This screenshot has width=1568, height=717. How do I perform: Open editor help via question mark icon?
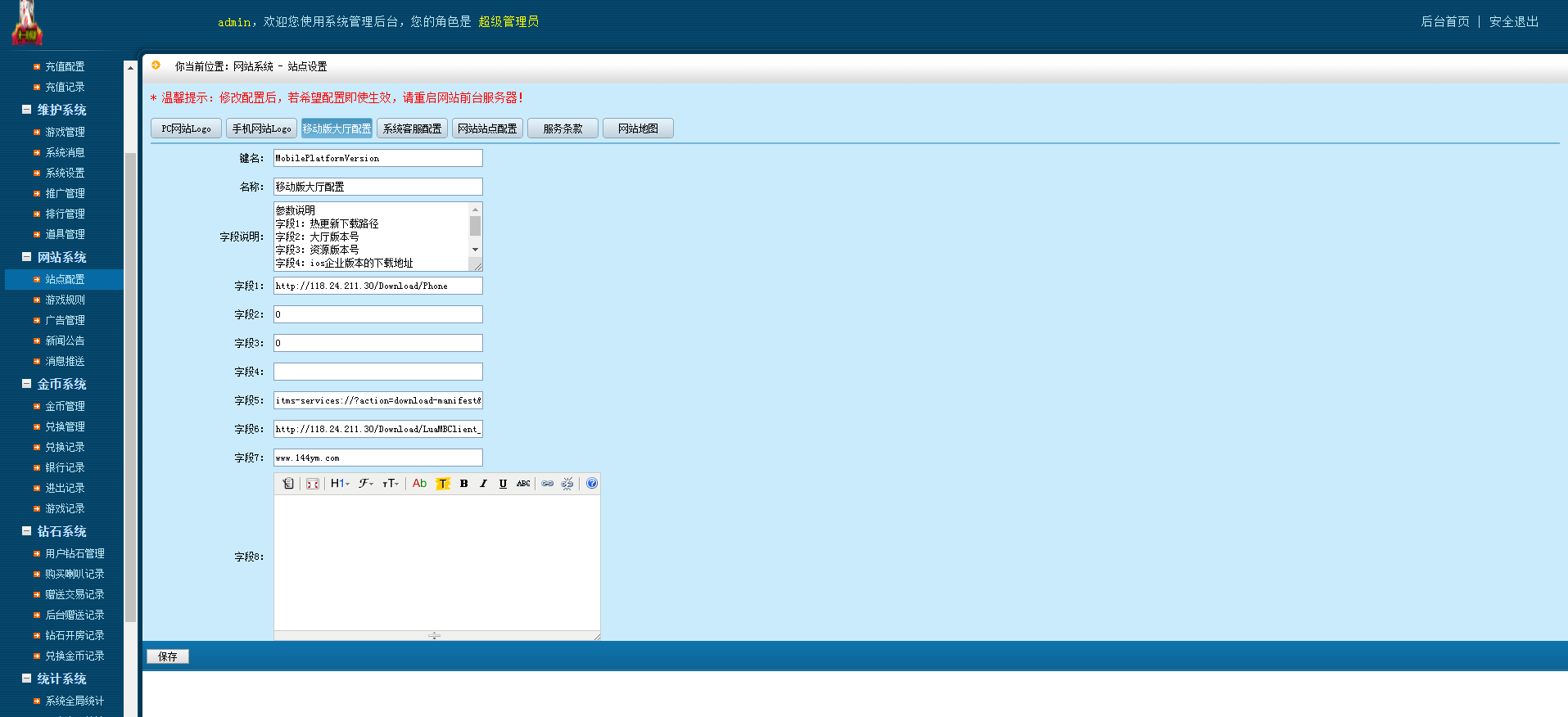(x=592, y=484)
